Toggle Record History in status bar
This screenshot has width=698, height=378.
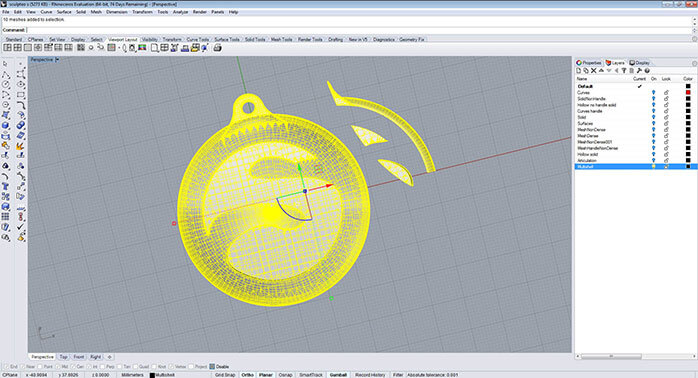[x=370, y=375]
